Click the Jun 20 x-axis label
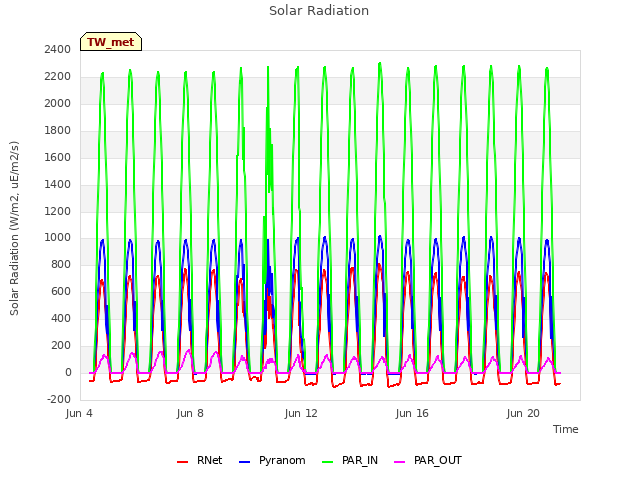Screen dimensions: 640x480 [x=523, y=413]
